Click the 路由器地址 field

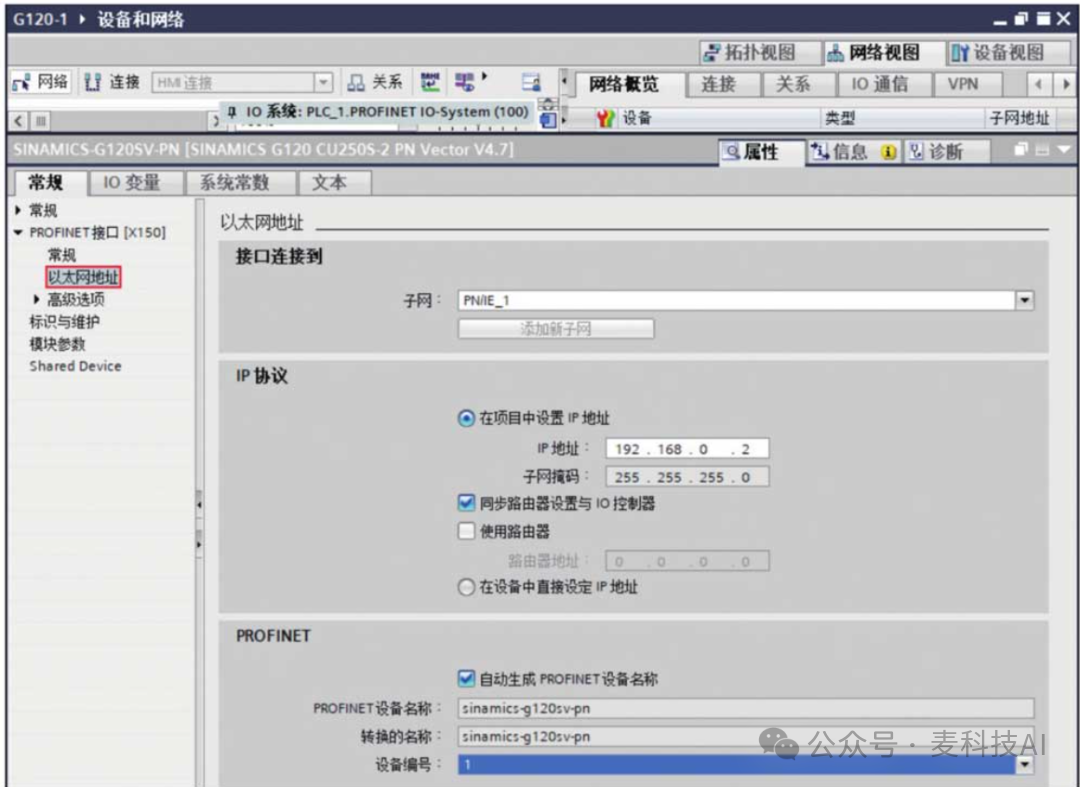(687, 561)
